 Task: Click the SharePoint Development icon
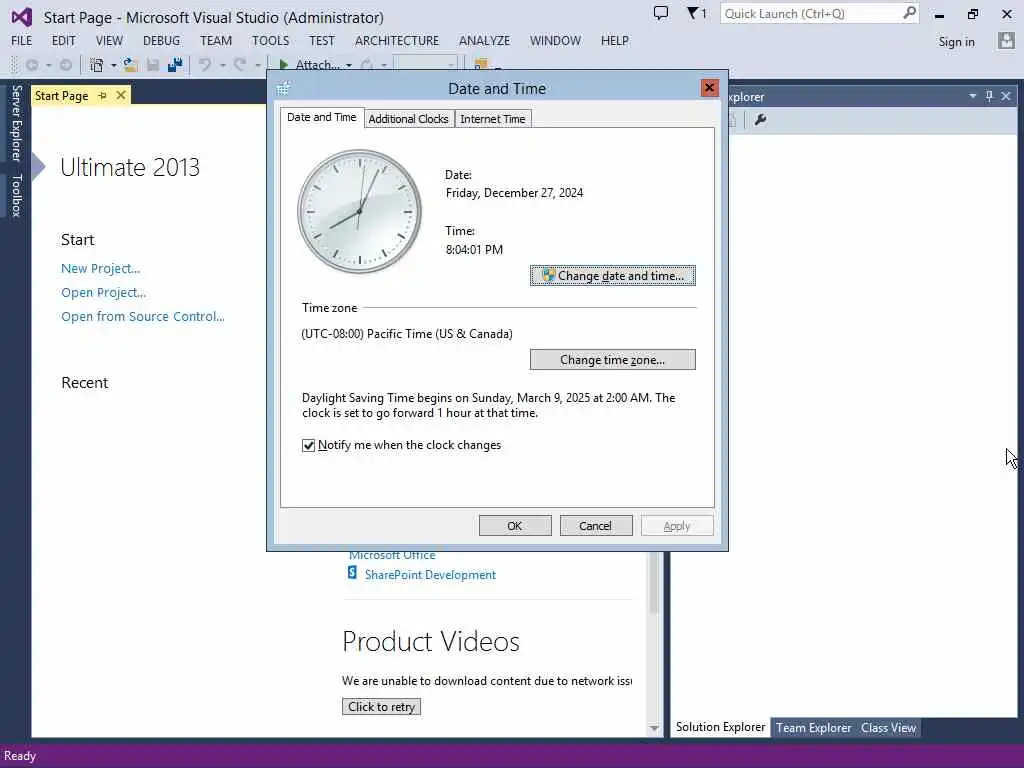pyautogui.click(x=352, y=573)
